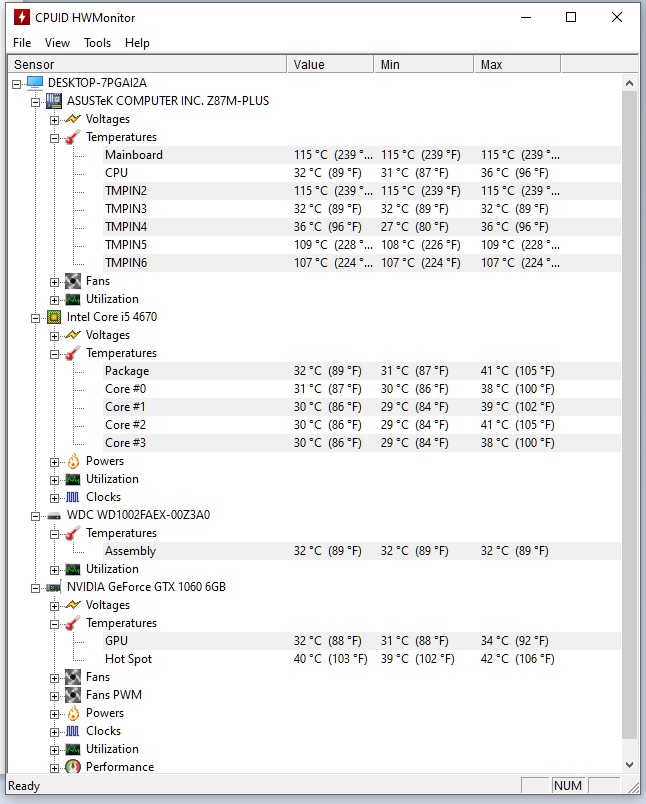Click the NVIDIA Performance gauge icon

[x=73, y=767]
